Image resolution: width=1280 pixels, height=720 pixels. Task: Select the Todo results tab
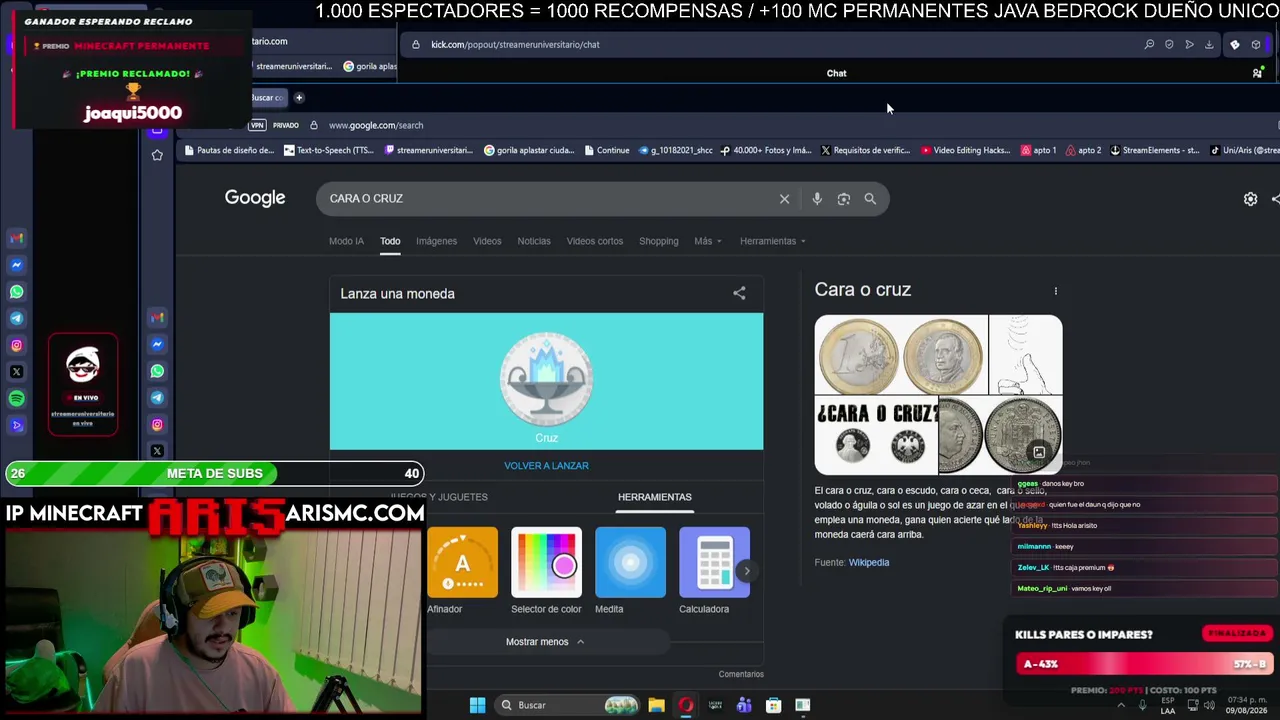pos(390,241)
